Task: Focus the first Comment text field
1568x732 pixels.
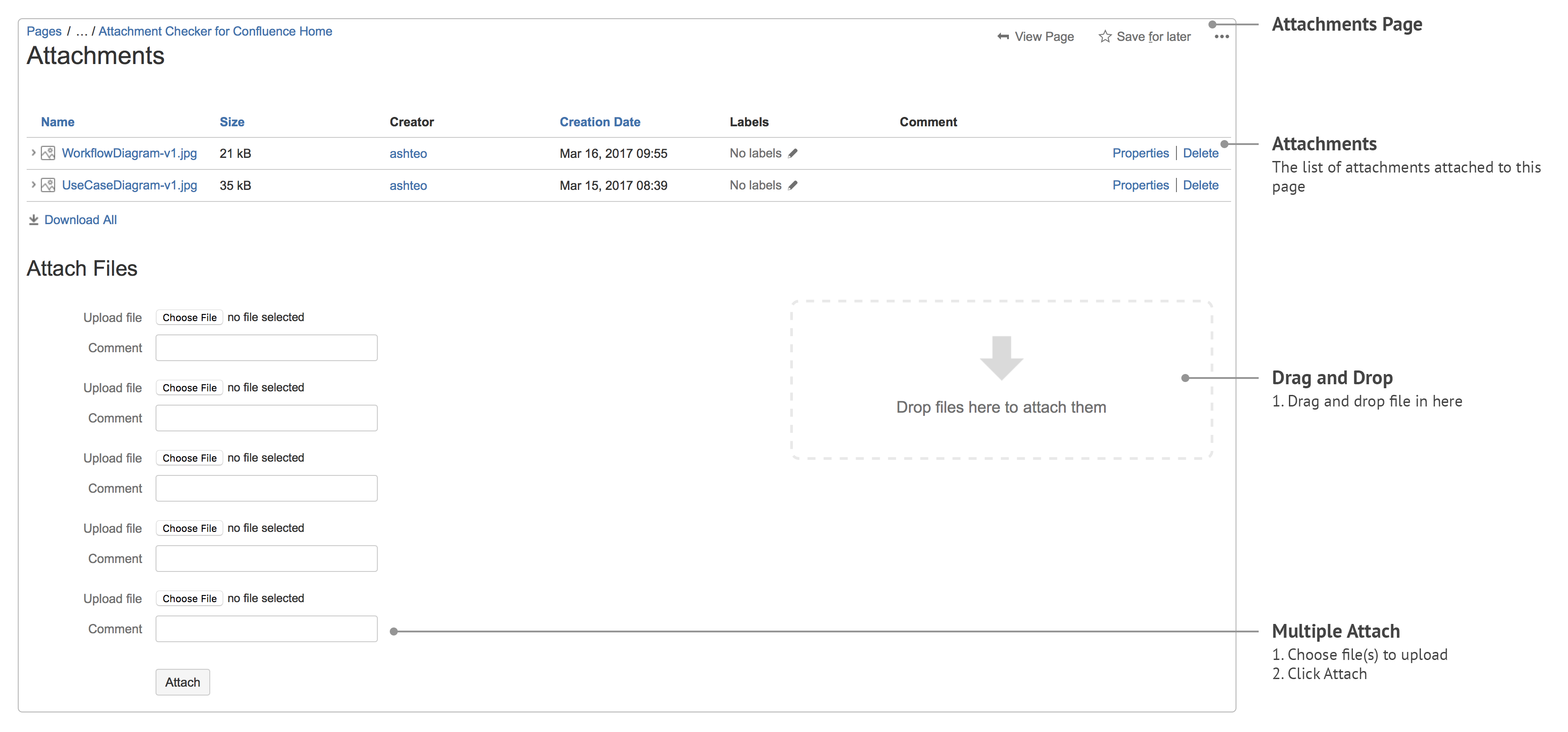Action: click(x=266, y=348)
